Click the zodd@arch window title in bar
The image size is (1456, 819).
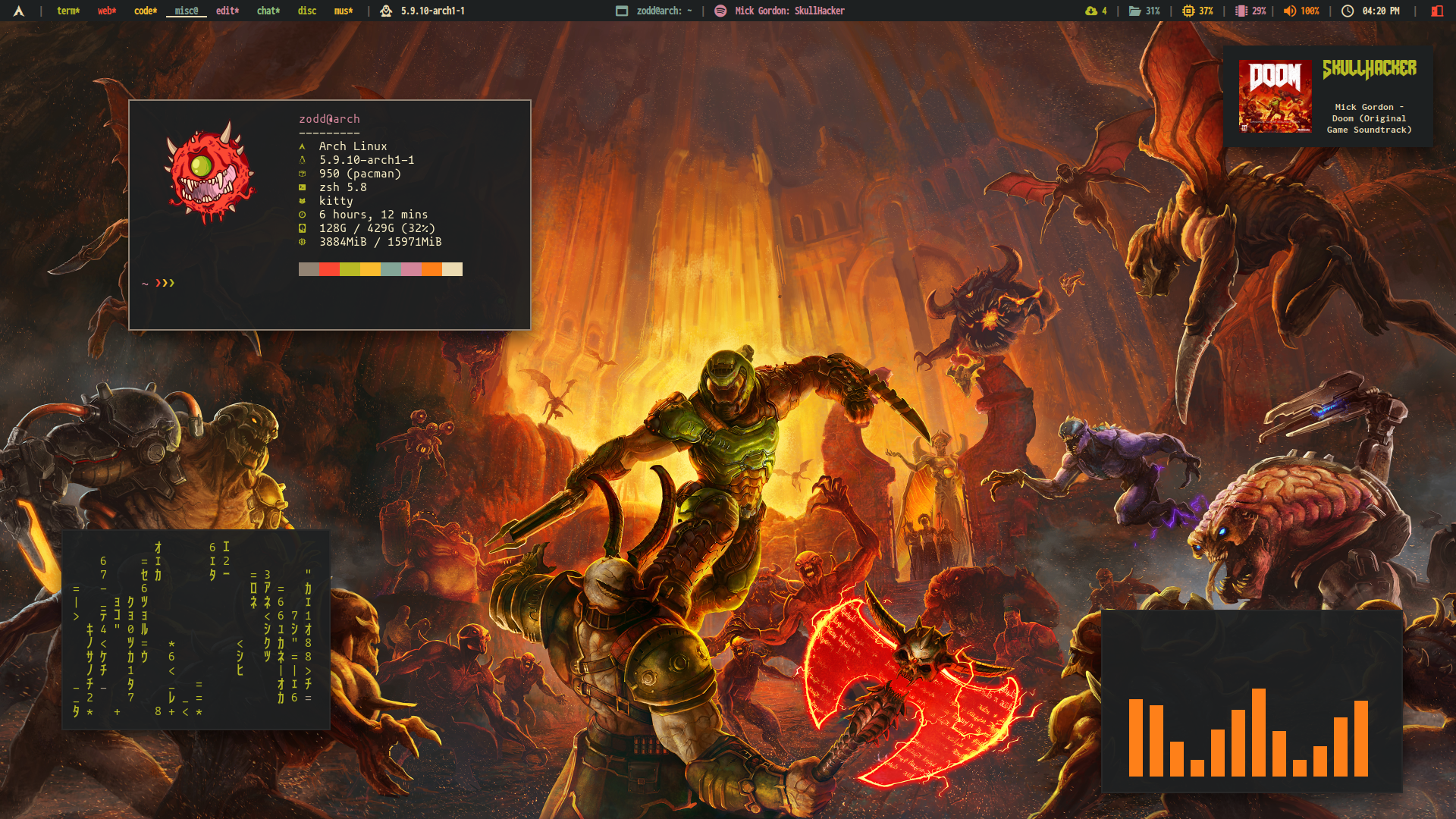click(x=664, y=11)
